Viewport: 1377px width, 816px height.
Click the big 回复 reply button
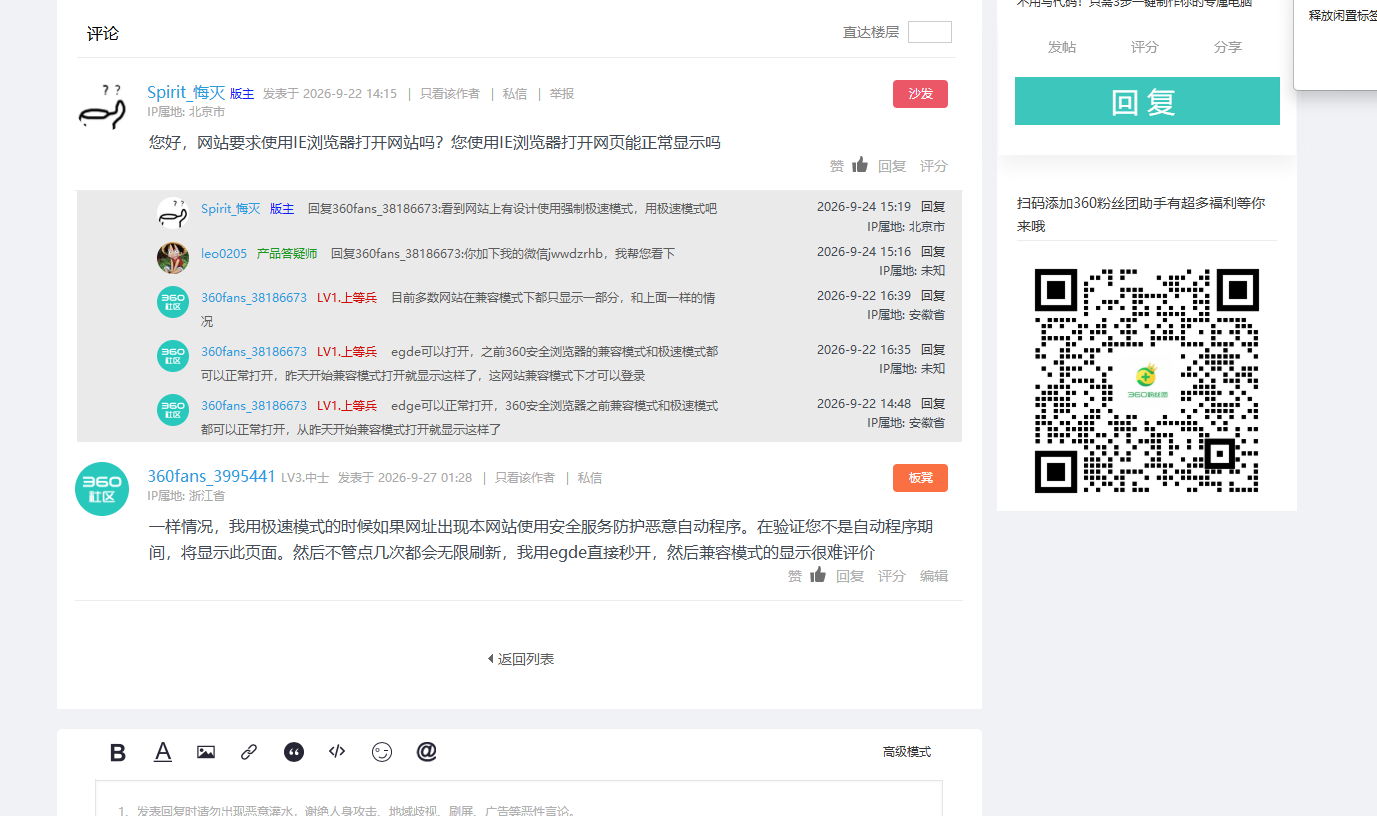click(x=1147, y=101)
